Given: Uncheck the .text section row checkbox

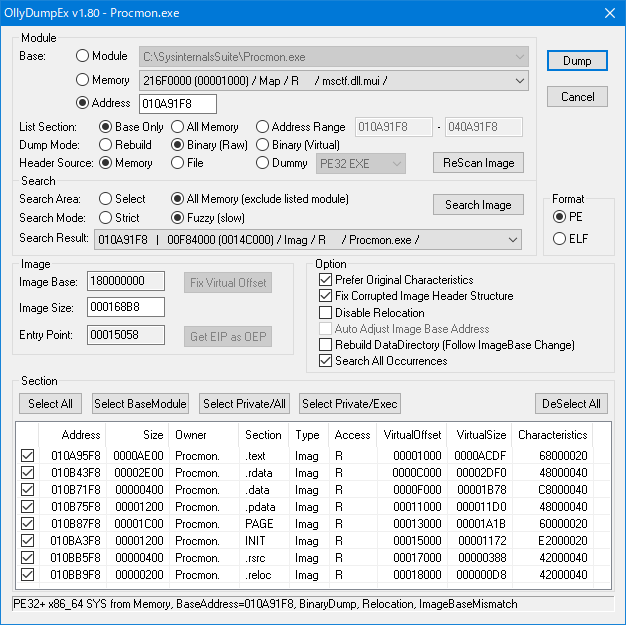Looking at the screenshot, I should [x=28, y=456].
